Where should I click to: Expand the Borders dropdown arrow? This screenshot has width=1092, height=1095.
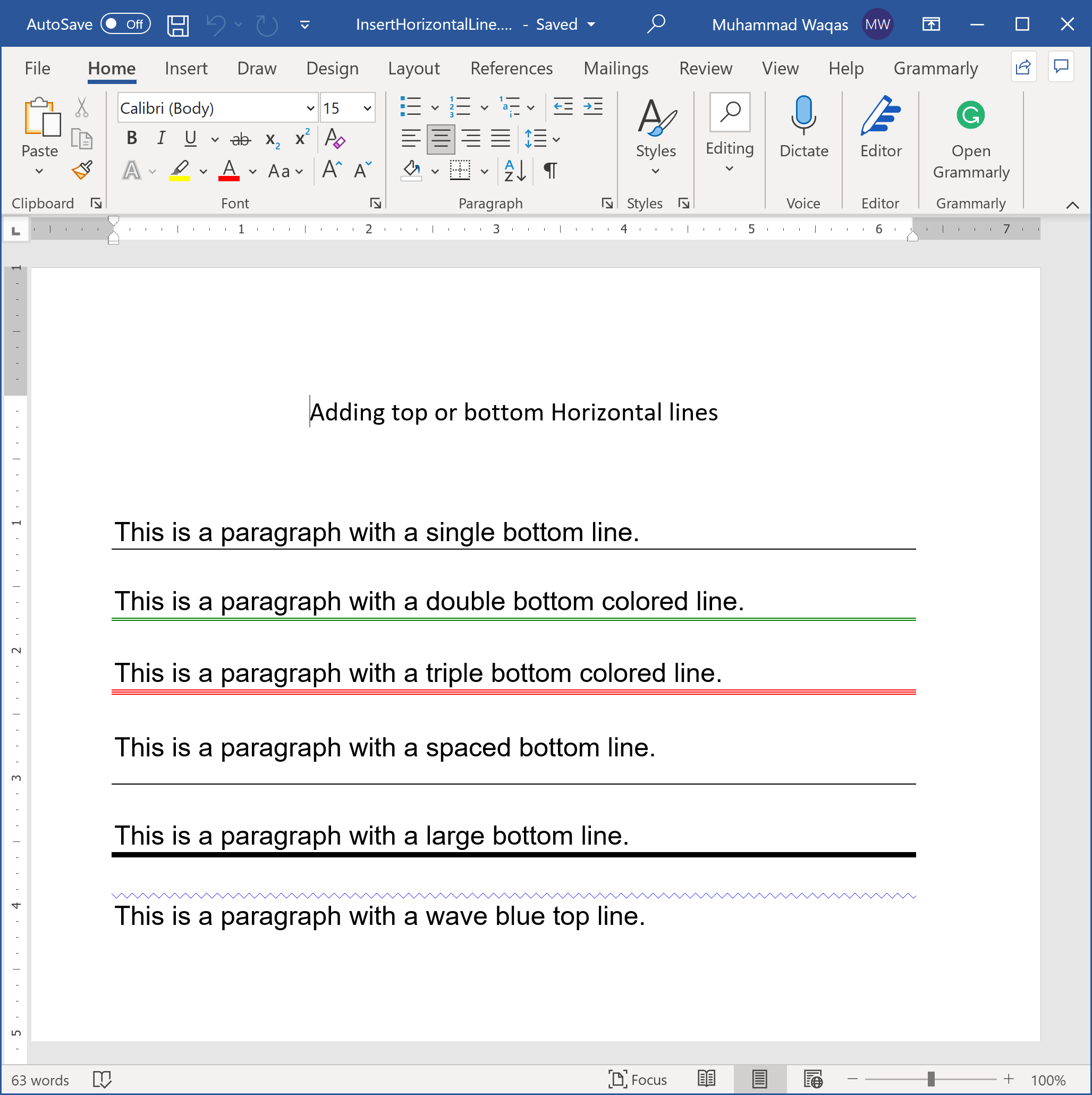(484, 171)
